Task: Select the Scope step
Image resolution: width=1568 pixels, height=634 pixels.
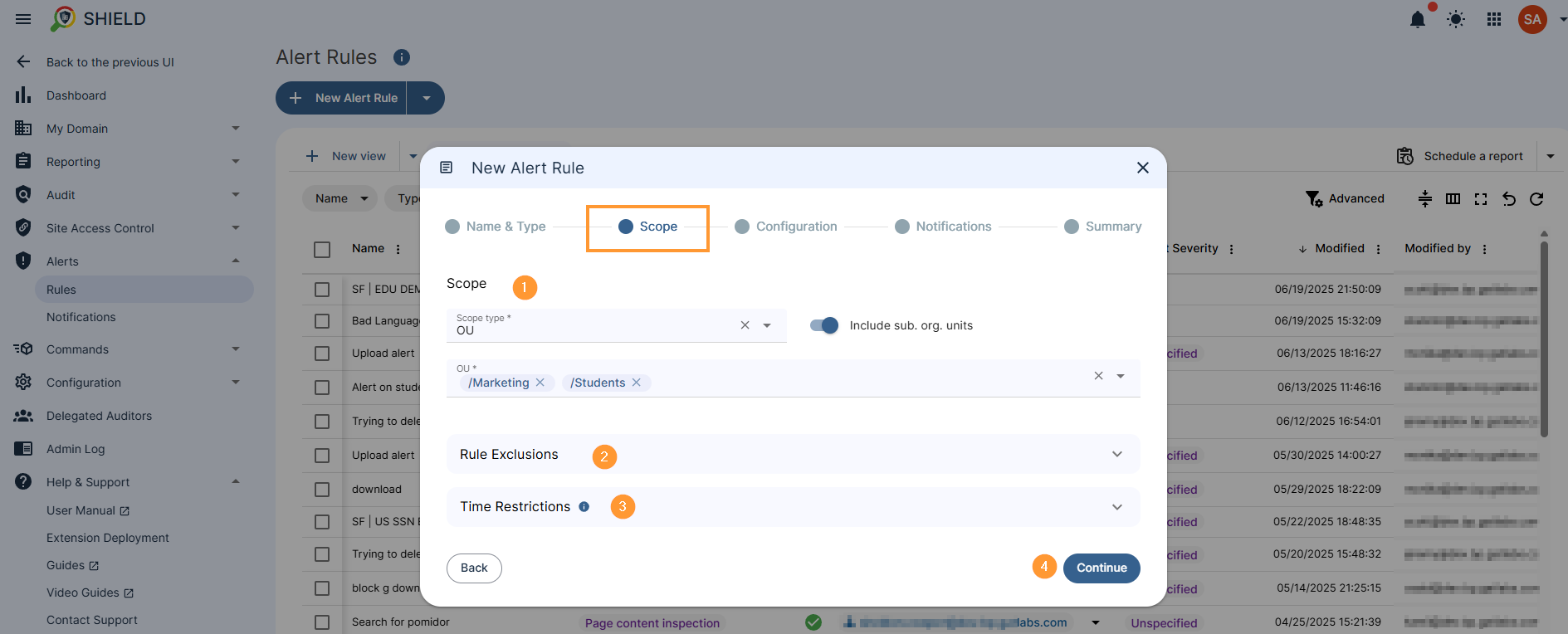Action: click(x=648, y=227)
